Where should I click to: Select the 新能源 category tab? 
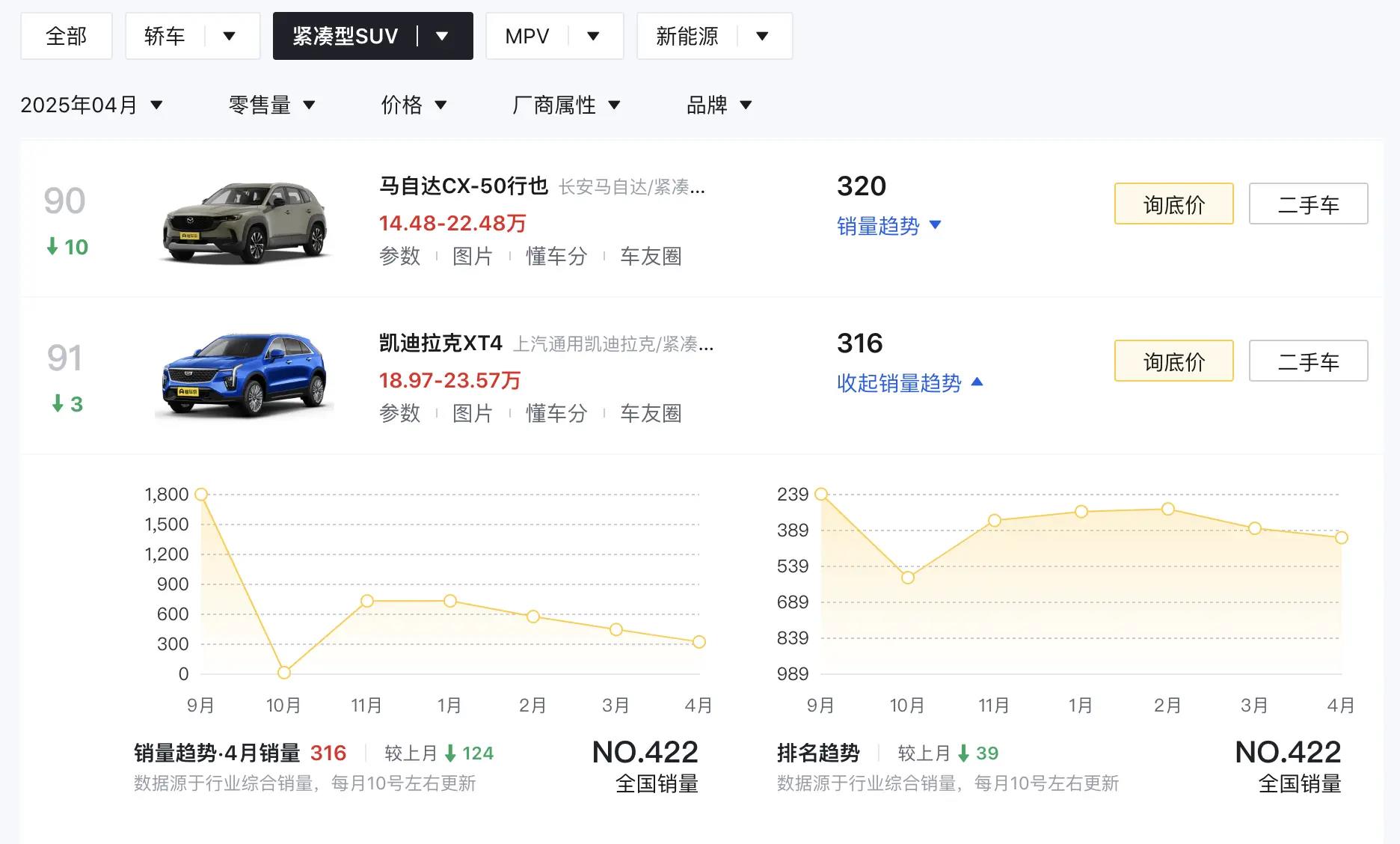687,36
